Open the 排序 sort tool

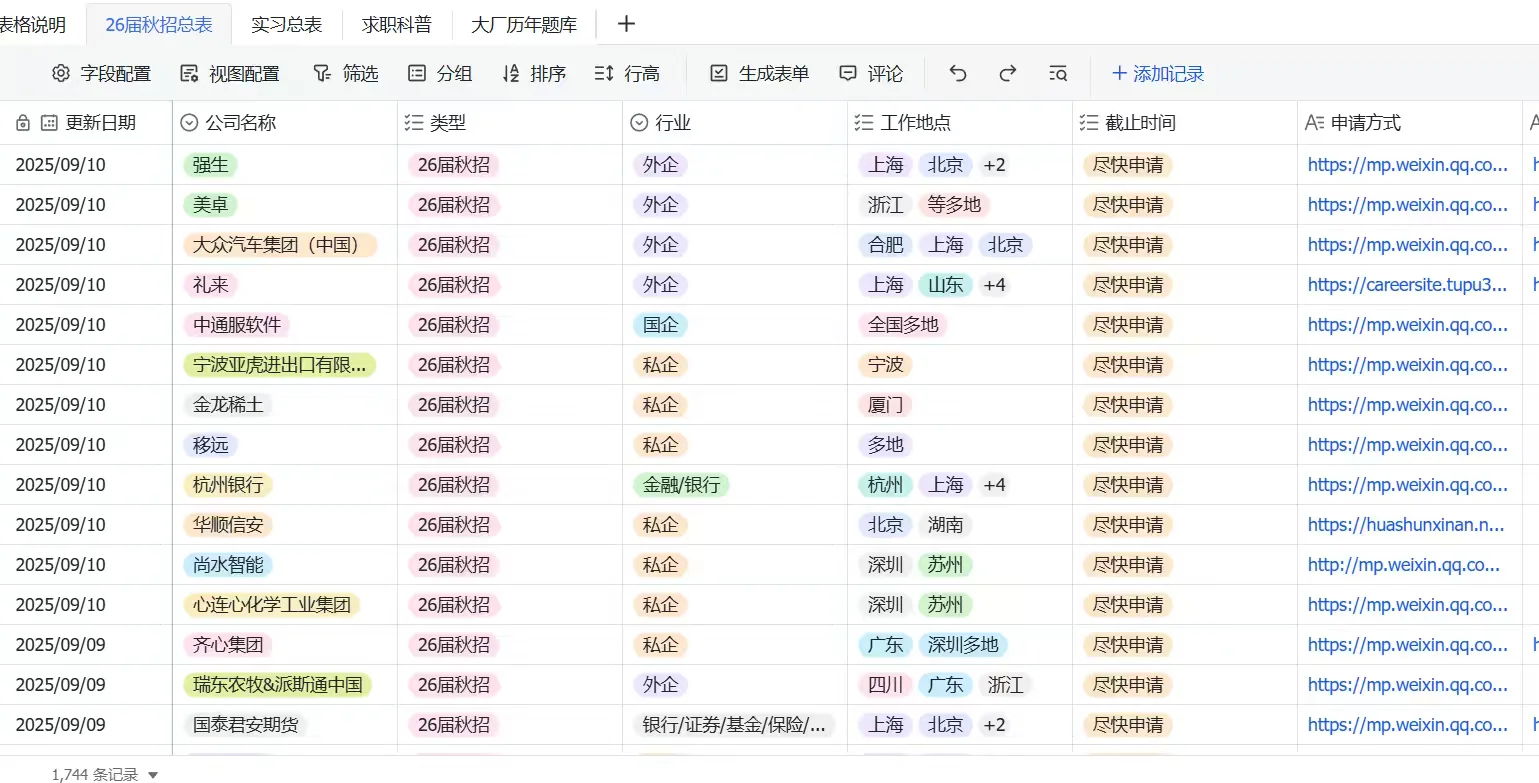534,74
